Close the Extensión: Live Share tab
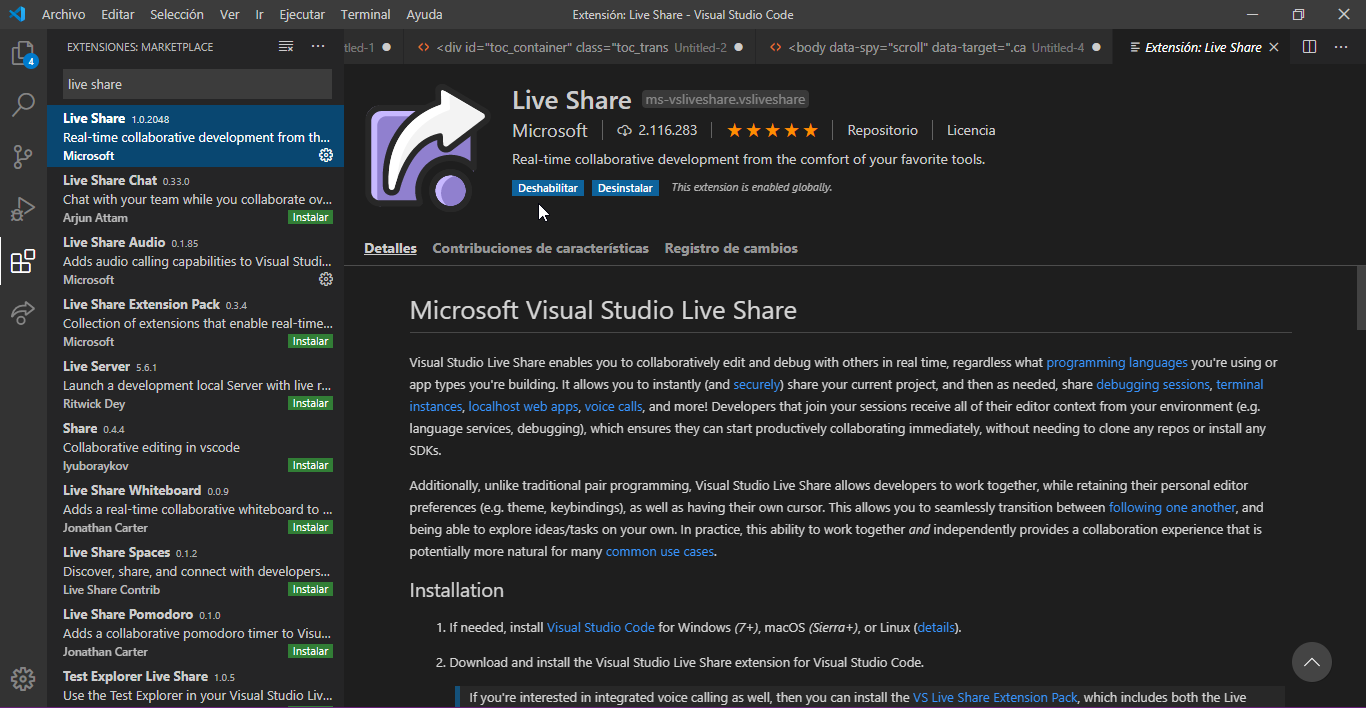Image resolution: width=1366 pixels, height=708 pixels. 1273,47
